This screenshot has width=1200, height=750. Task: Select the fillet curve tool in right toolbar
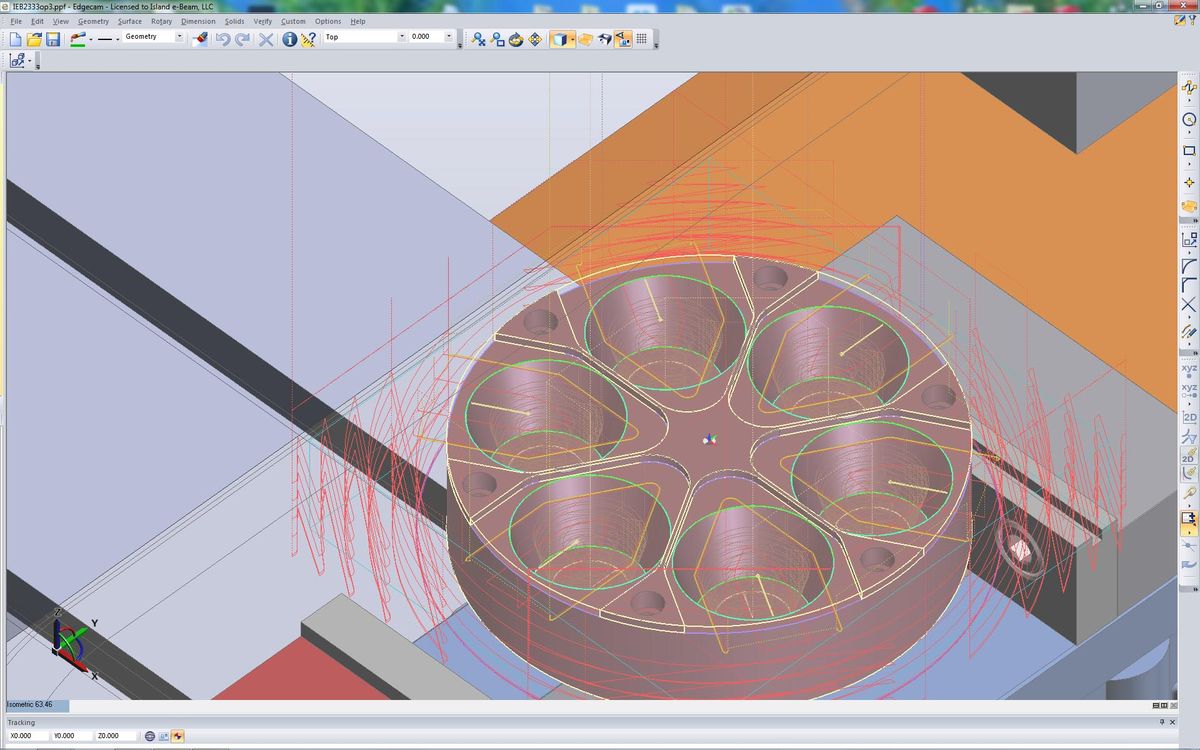[1189, 264]
